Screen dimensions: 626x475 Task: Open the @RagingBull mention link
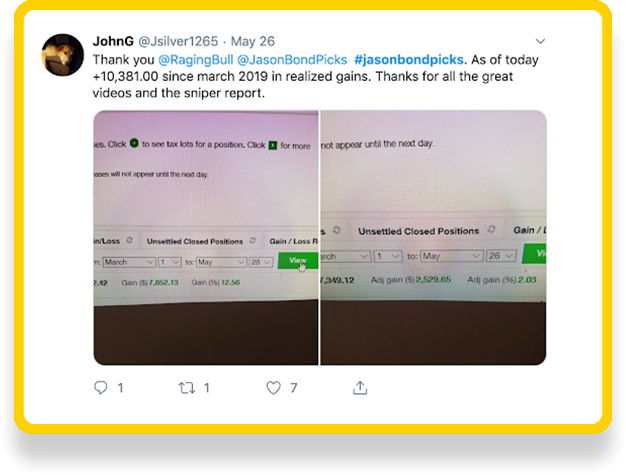coord(196,60)
